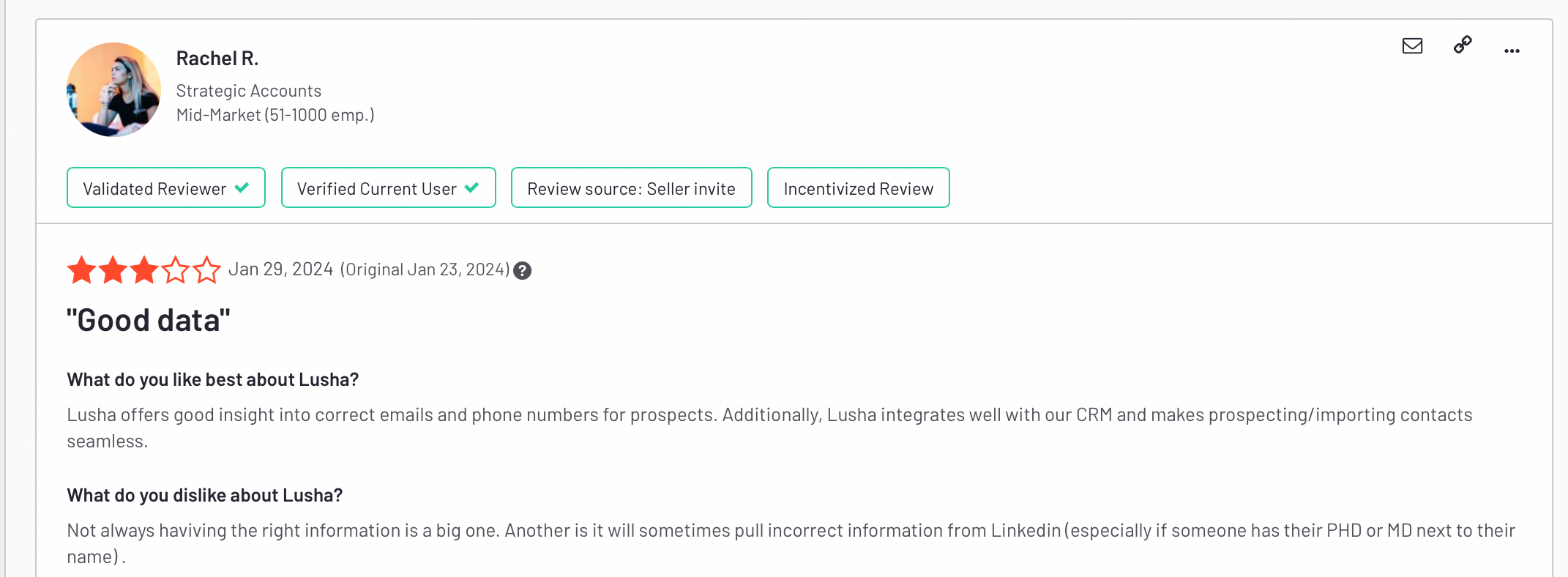Open reviewer name Rachel R.

[217, 59]
